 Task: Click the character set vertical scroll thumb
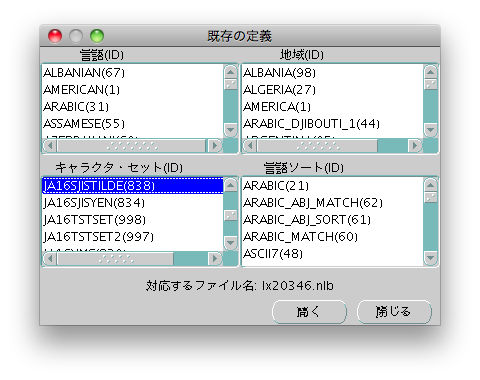230,215
